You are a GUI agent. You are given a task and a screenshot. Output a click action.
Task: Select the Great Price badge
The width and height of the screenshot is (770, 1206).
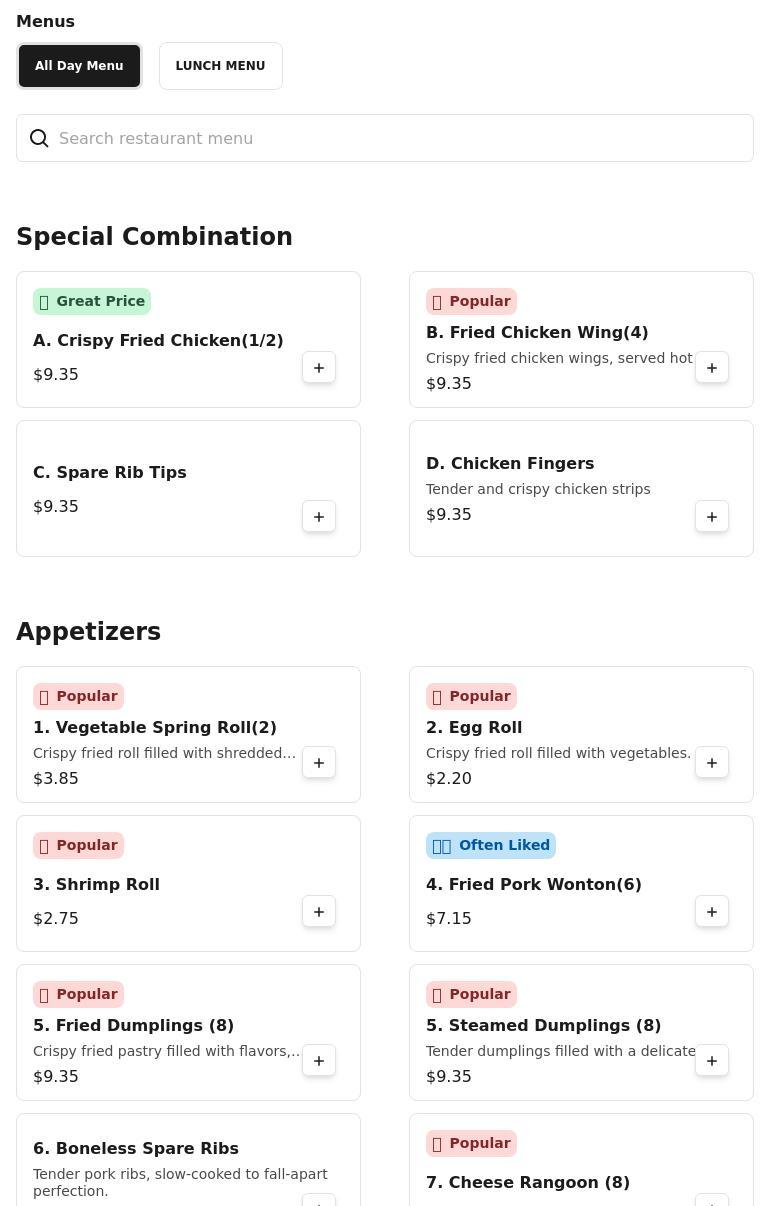click(92, 301)
